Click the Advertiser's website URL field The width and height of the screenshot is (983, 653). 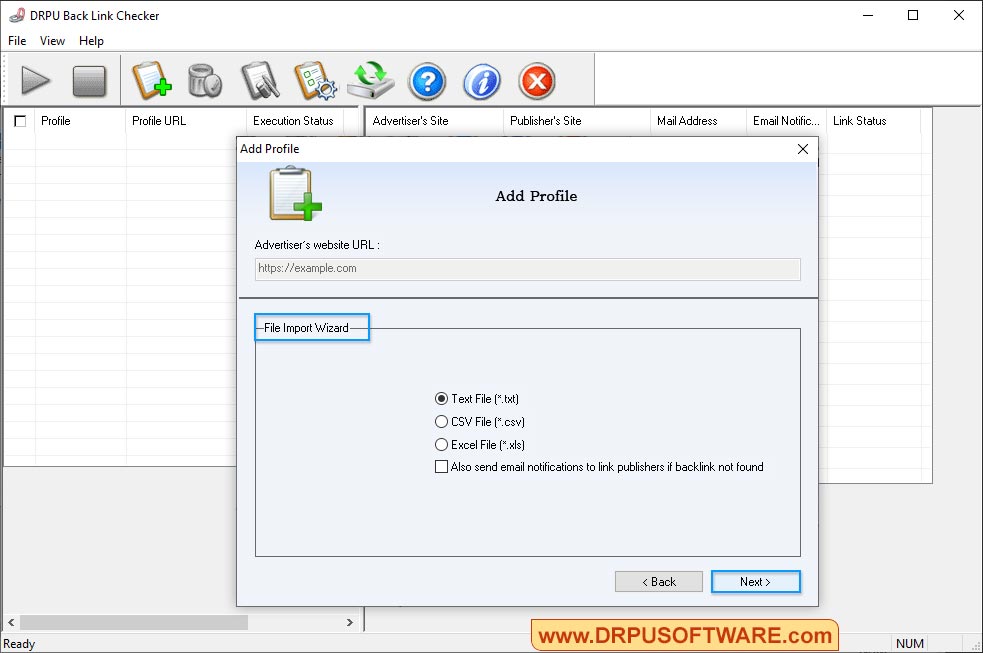(x=527, y=268)
